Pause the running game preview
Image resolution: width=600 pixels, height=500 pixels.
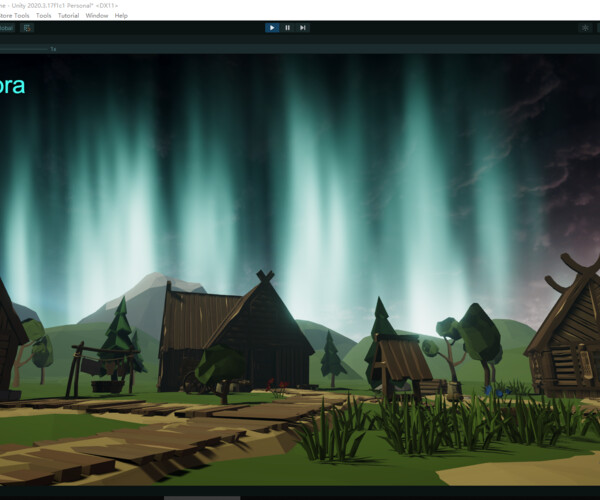287,28
